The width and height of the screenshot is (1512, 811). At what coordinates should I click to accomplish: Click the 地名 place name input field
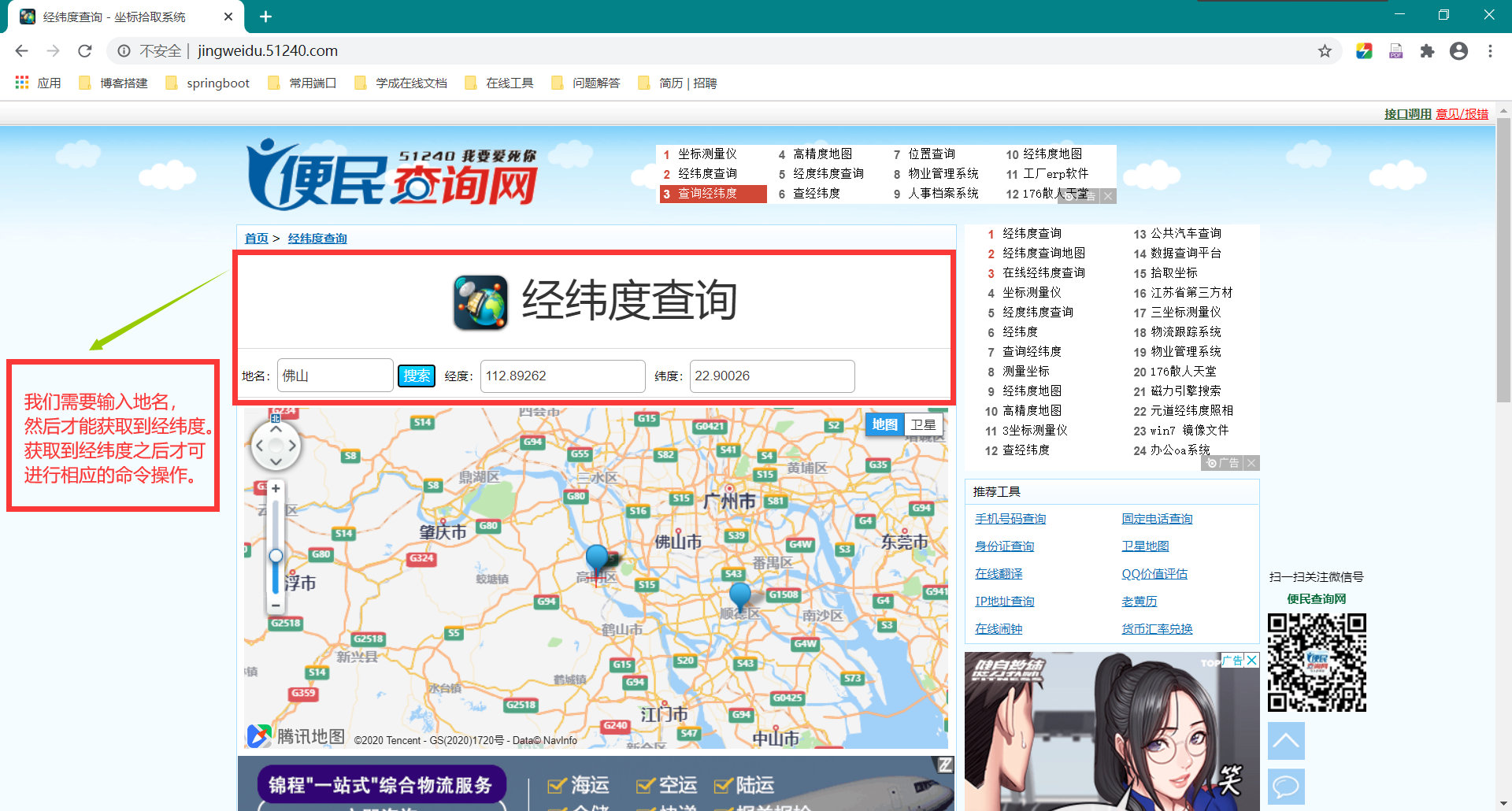335,376
